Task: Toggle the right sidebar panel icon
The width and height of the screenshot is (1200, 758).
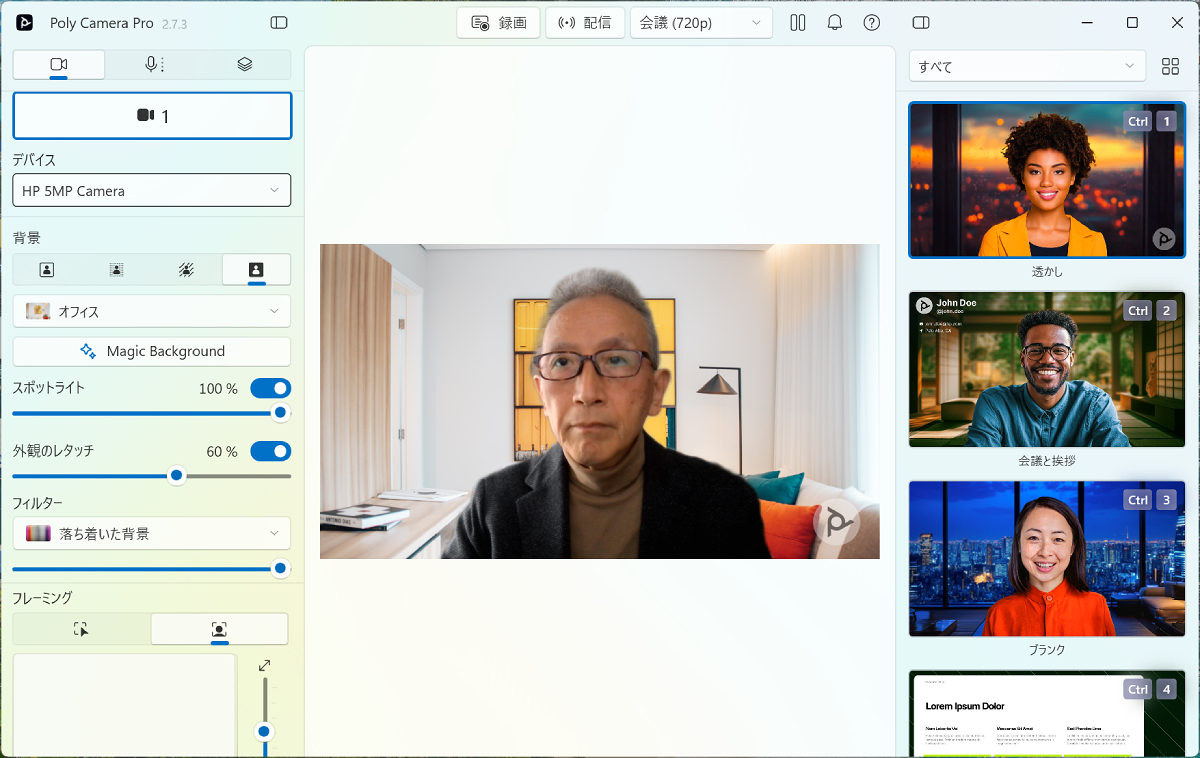Action: [922, 22]
